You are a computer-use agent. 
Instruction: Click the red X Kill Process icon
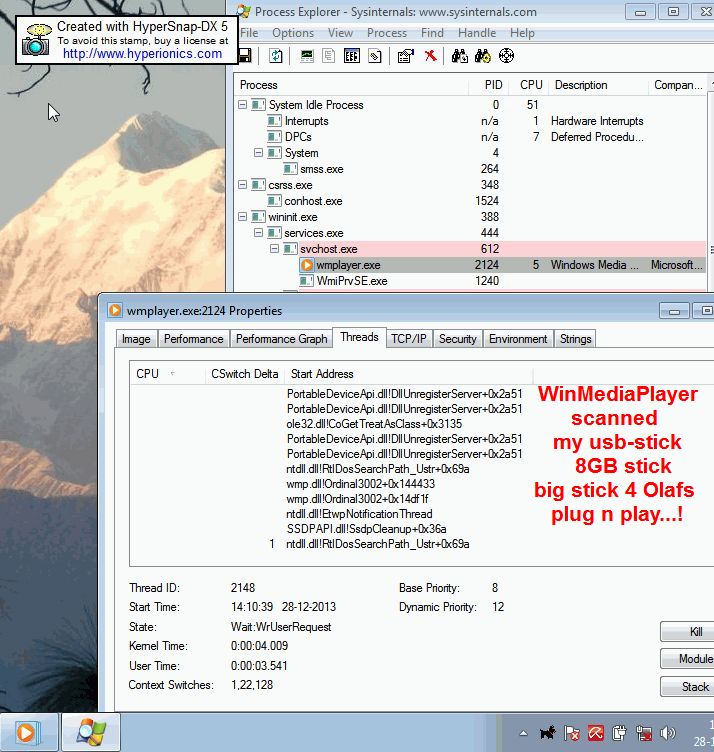click(x=430, y=56)
